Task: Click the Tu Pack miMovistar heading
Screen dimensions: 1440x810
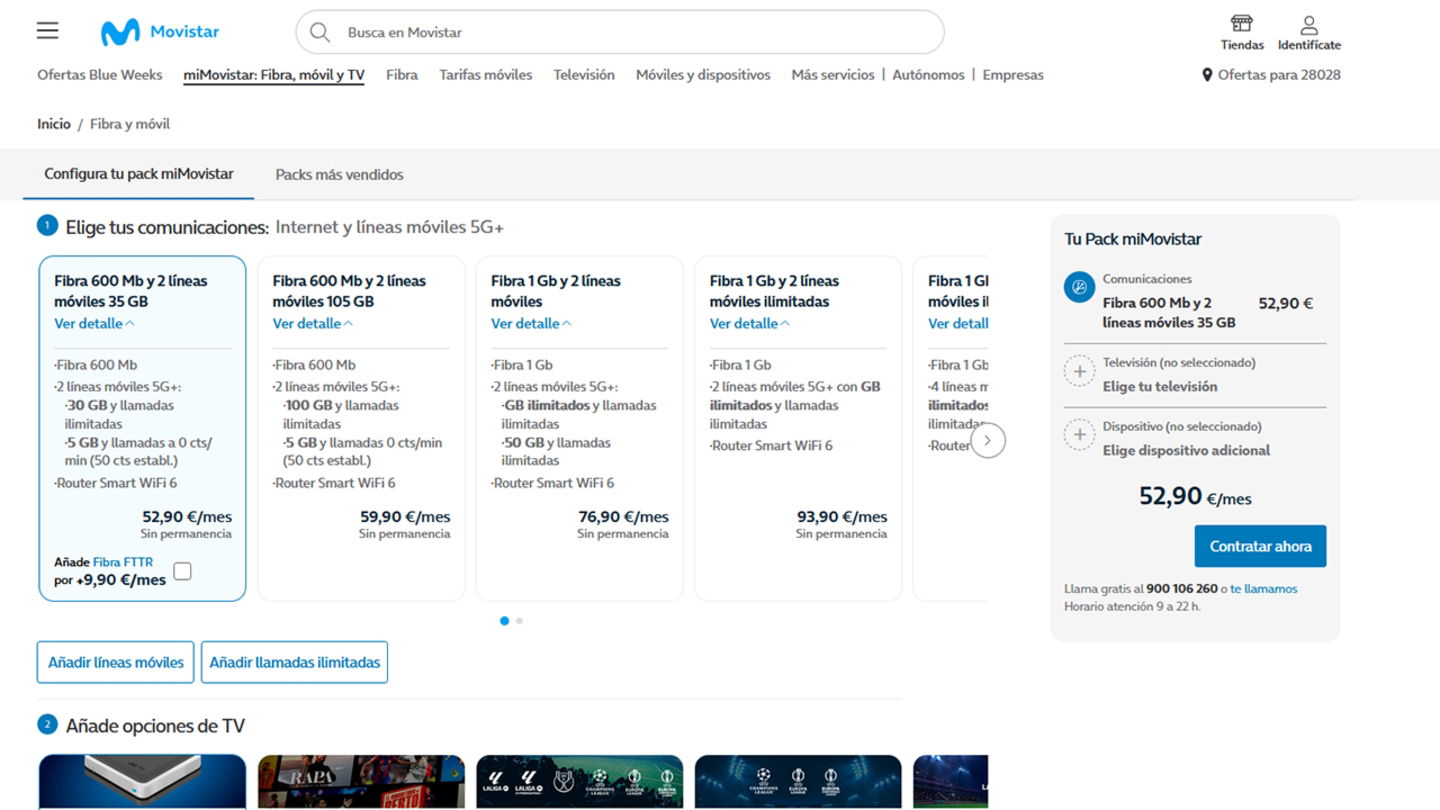Action: pos(1133,239)
